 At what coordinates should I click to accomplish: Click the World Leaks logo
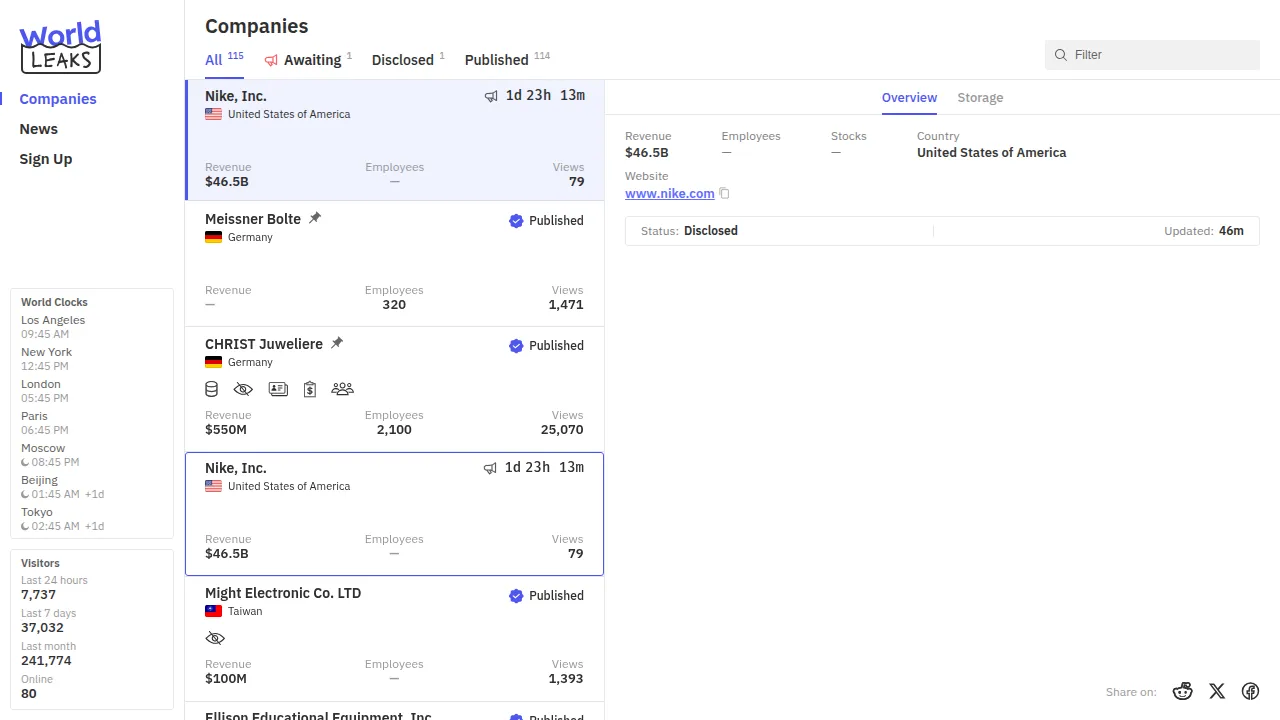point(61,47)
